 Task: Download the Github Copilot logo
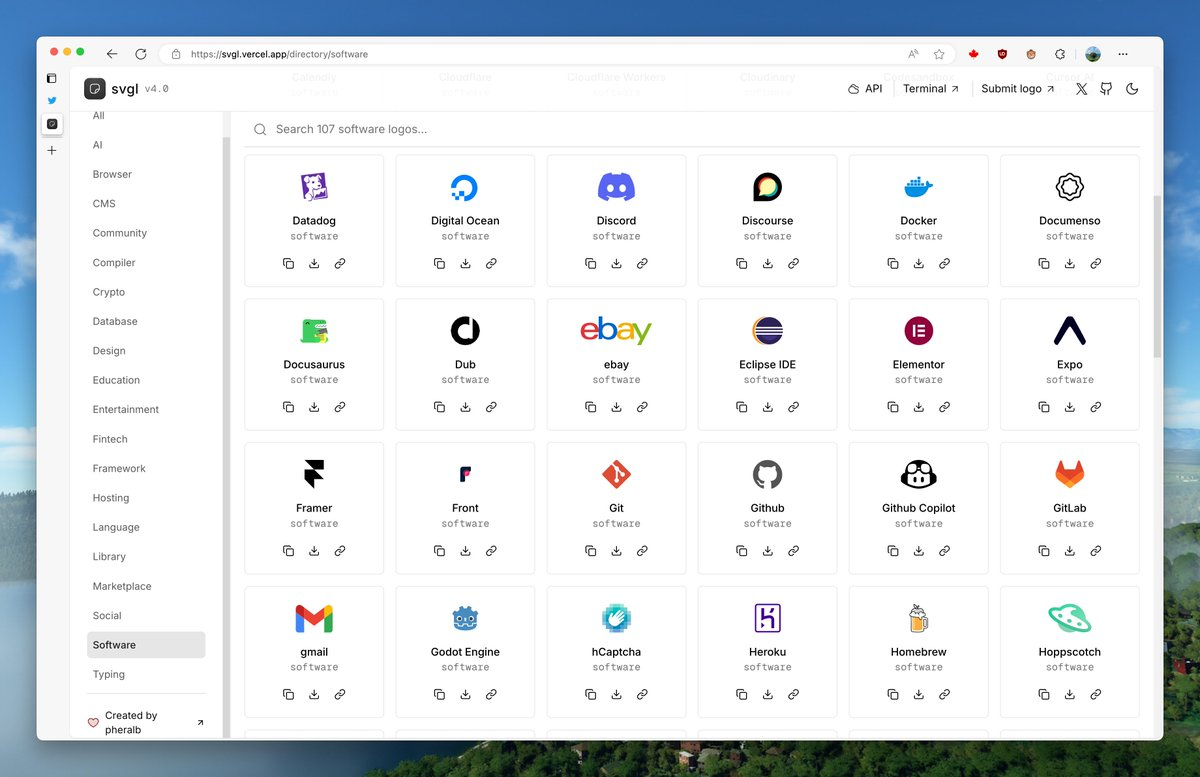(919, 551)
